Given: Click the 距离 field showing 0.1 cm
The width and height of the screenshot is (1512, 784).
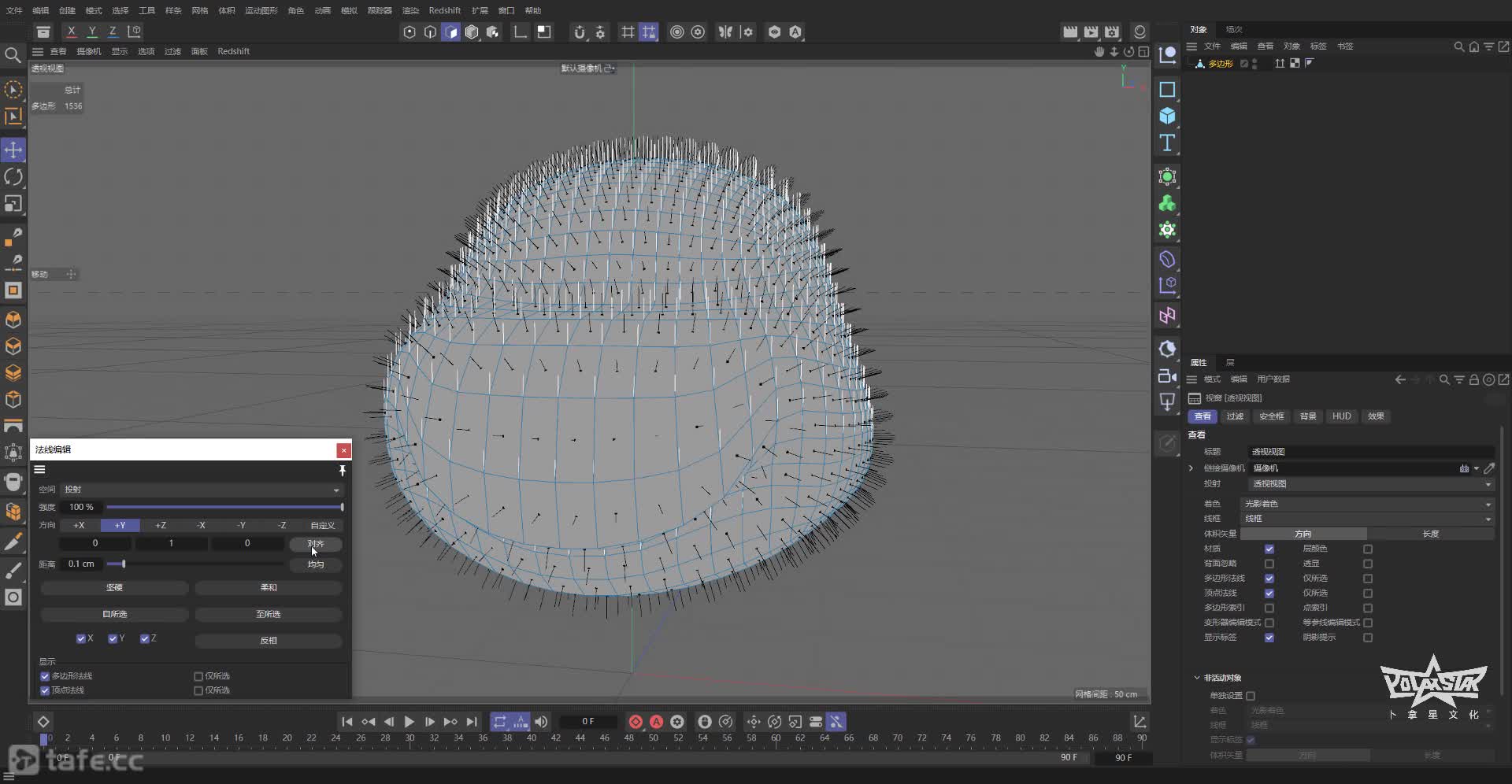Looking at the screenshot, I should [x=81, y=564].
